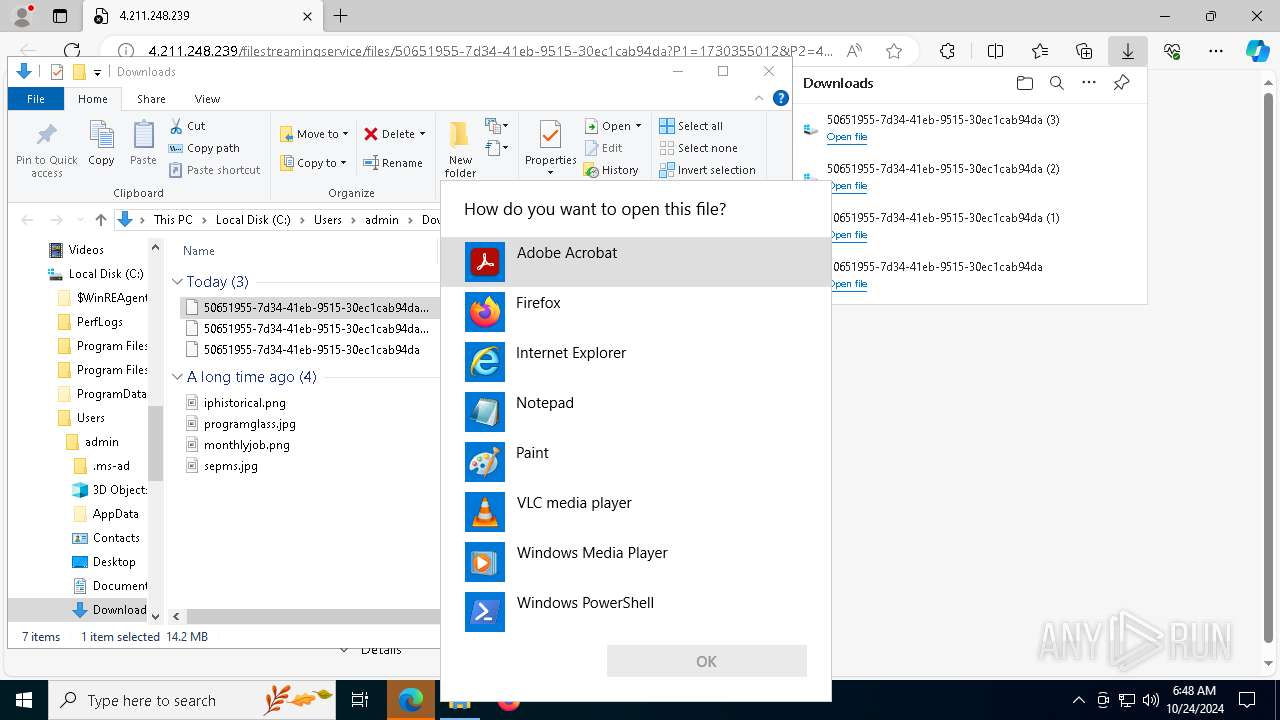
Task: Click Paste shortcut in ribbon
Action: [214, 170]
